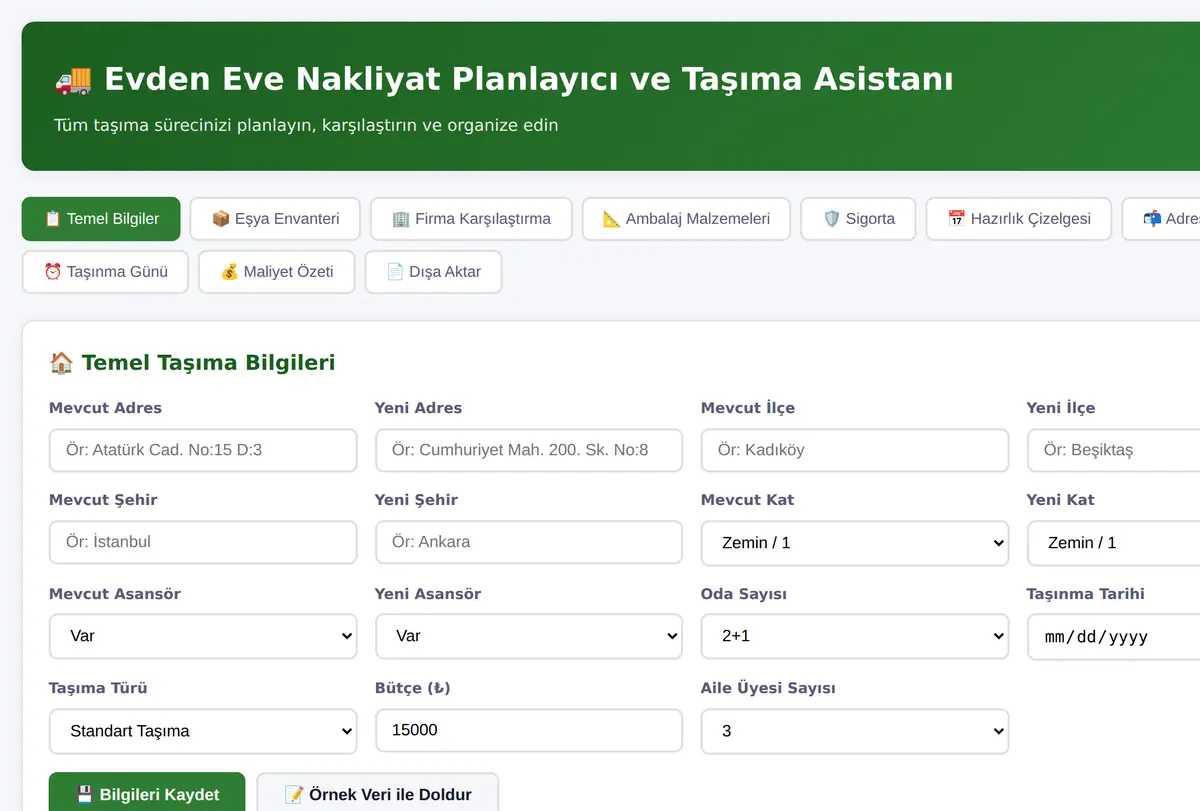The image size is (1200, 811).
Task: View the Maliyet Özeti tab
Action: (x=276, y=272)
